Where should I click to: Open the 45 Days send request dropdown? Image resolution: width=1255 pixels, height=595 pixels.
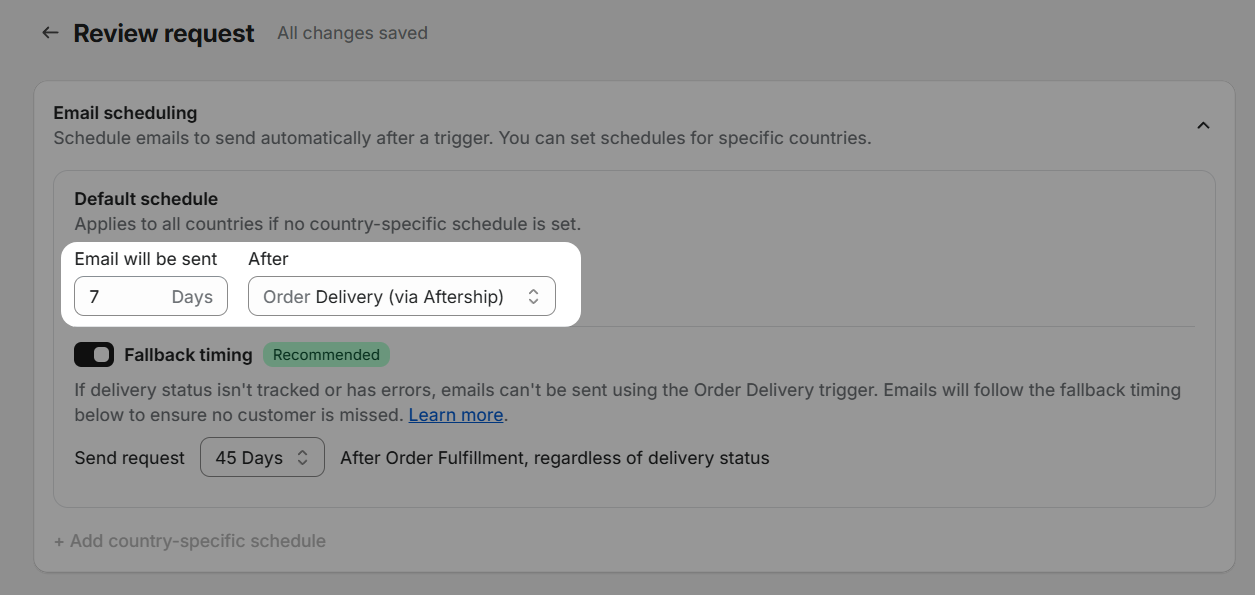coord(262,457)
